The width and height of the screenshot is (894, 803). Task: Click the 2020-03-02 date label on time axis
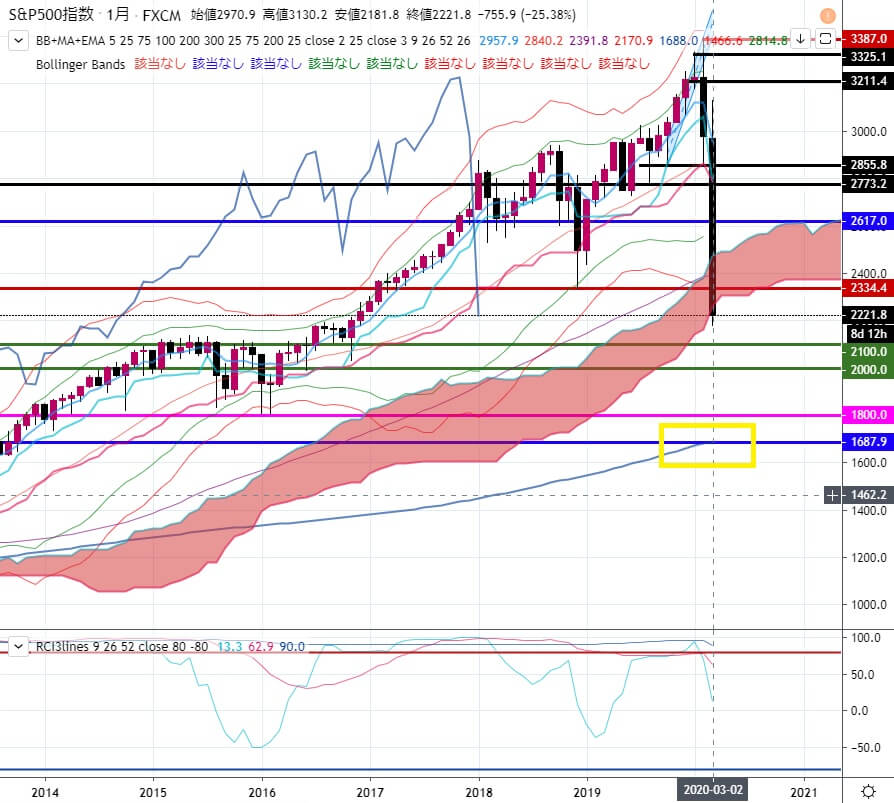(713, 790)
